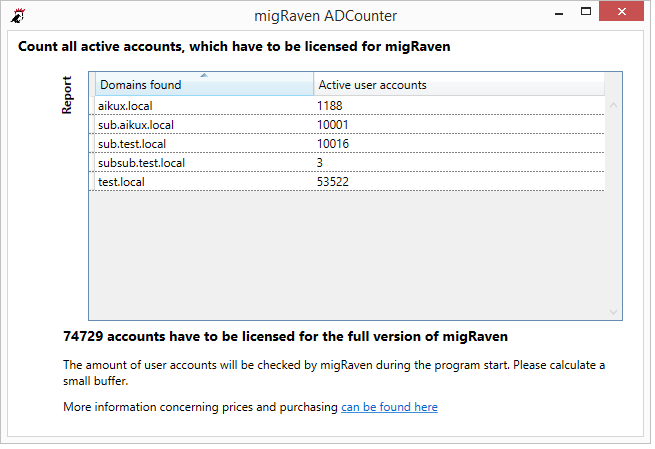Select the sub.test.local row
Image resolution: width=655 pixels, height=449 pixels.
(x=347, y=144)
